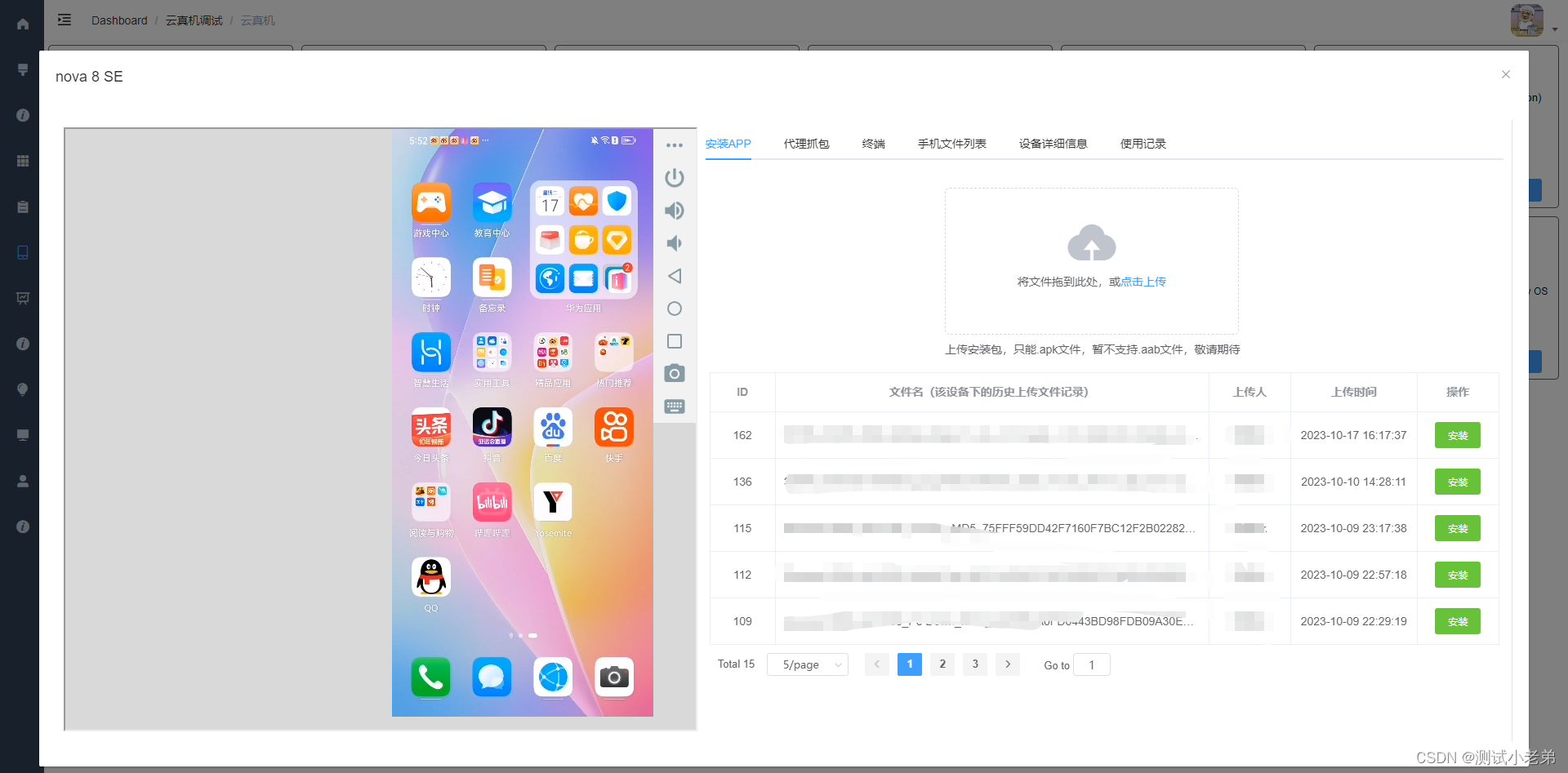Open the 5/page page size dropdown
This screenshot has height=773, width=1568.
click(x=808, y=664)
